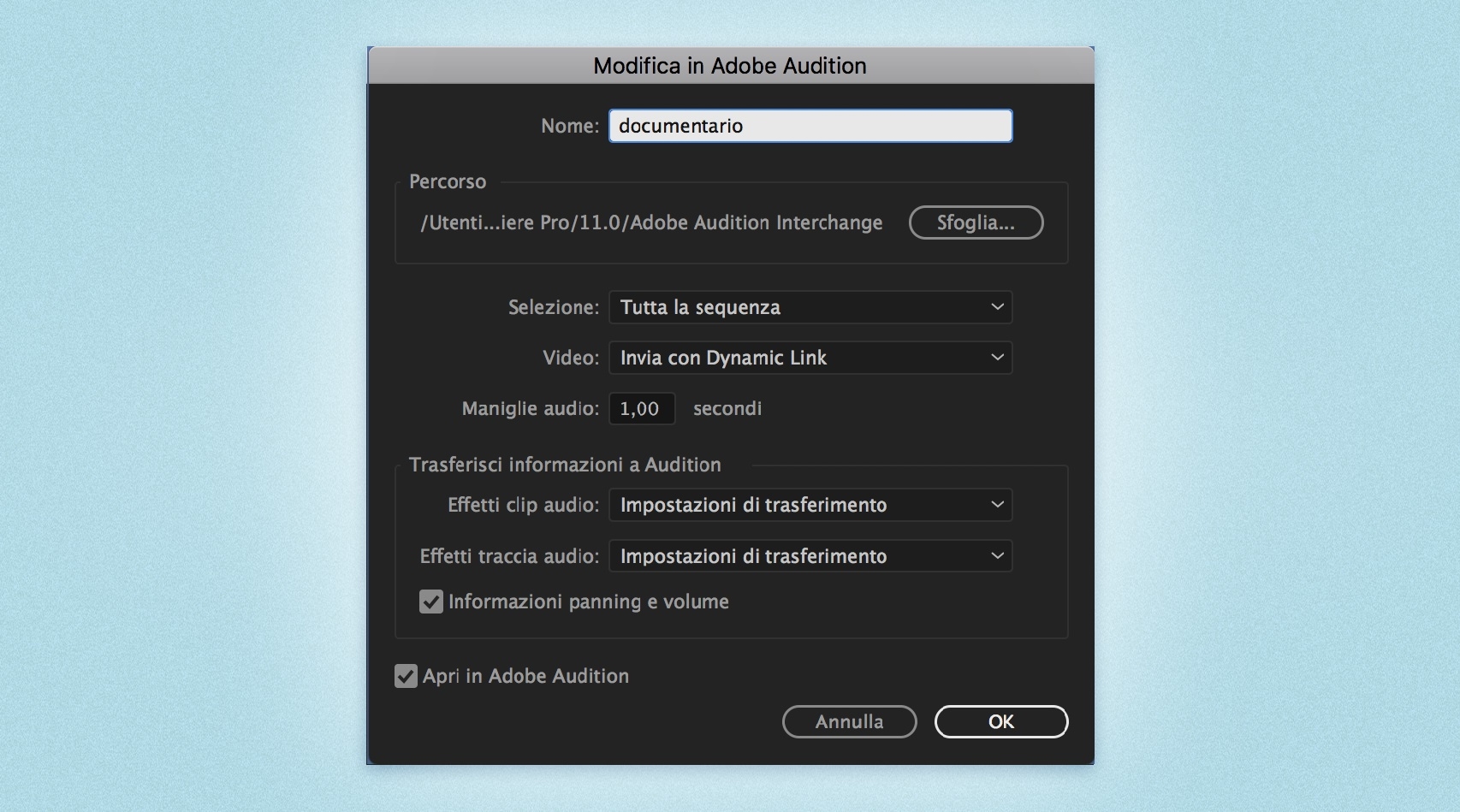The image size is (1460, 812).
Task: Click the Maniglie audio value field
Action: pyautogui.click(x=641, y=409)
